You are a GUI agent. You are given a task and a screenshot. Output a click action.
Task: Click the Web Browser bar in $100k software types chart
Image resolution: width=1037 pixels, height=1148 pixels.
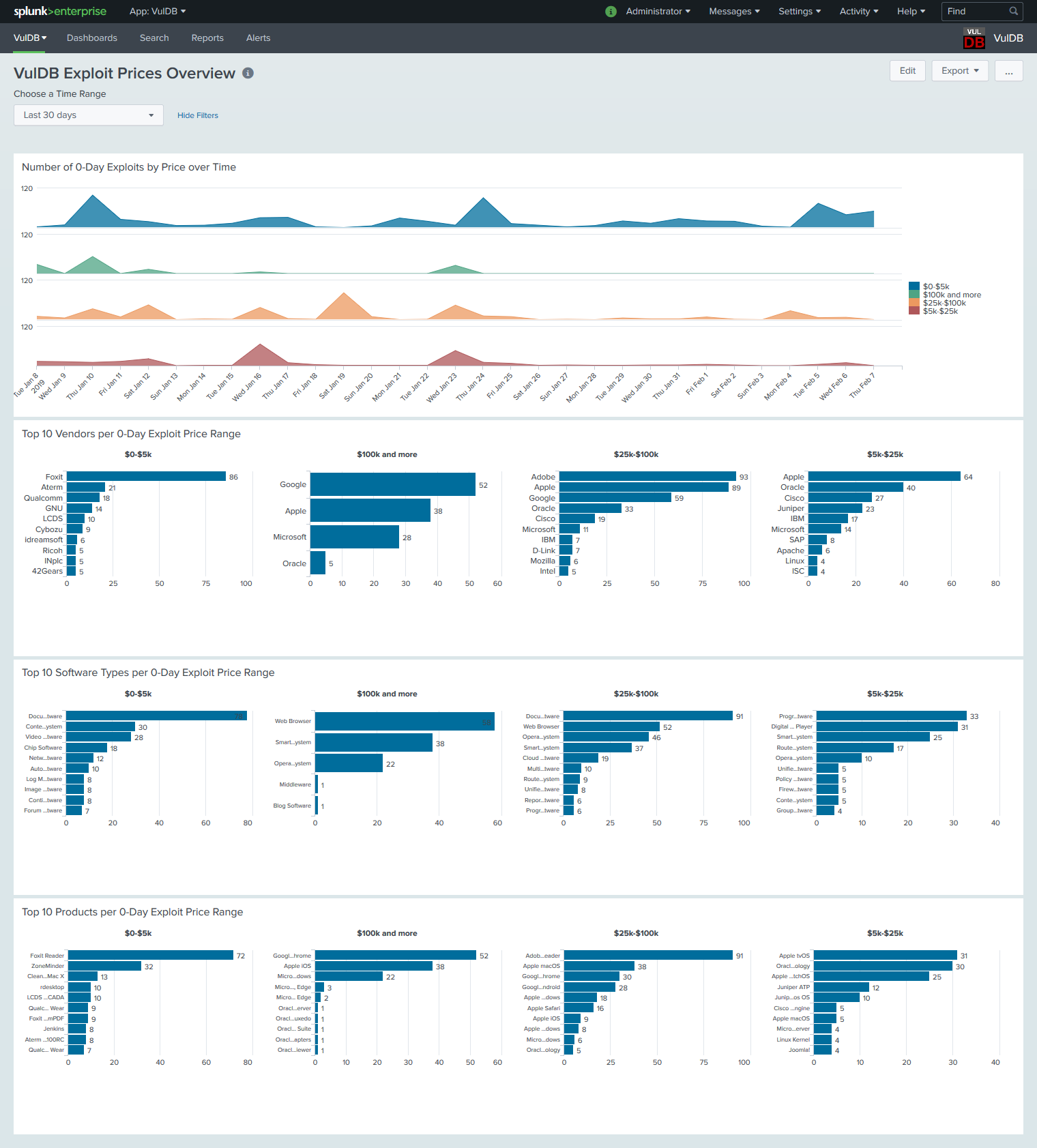click(405, 721)
